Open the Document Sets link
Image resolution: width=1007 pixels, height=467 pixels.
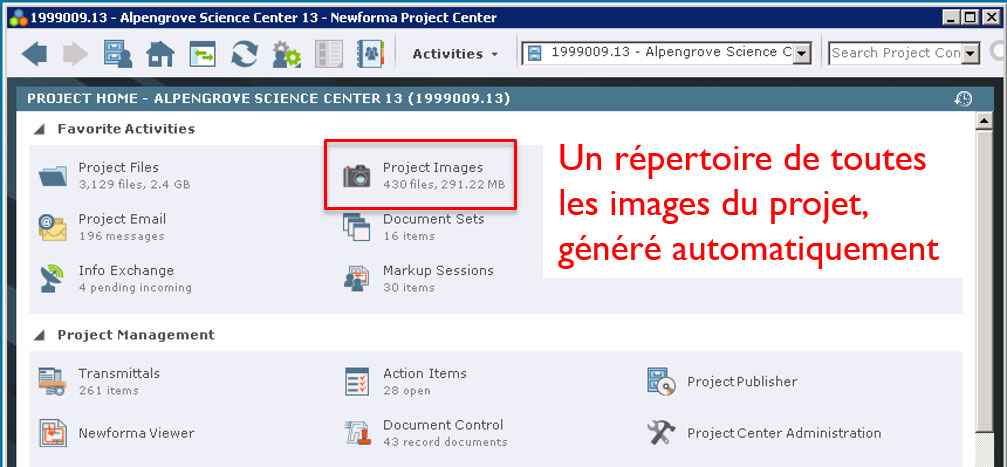pyautogui.click(x=433, y=219)
